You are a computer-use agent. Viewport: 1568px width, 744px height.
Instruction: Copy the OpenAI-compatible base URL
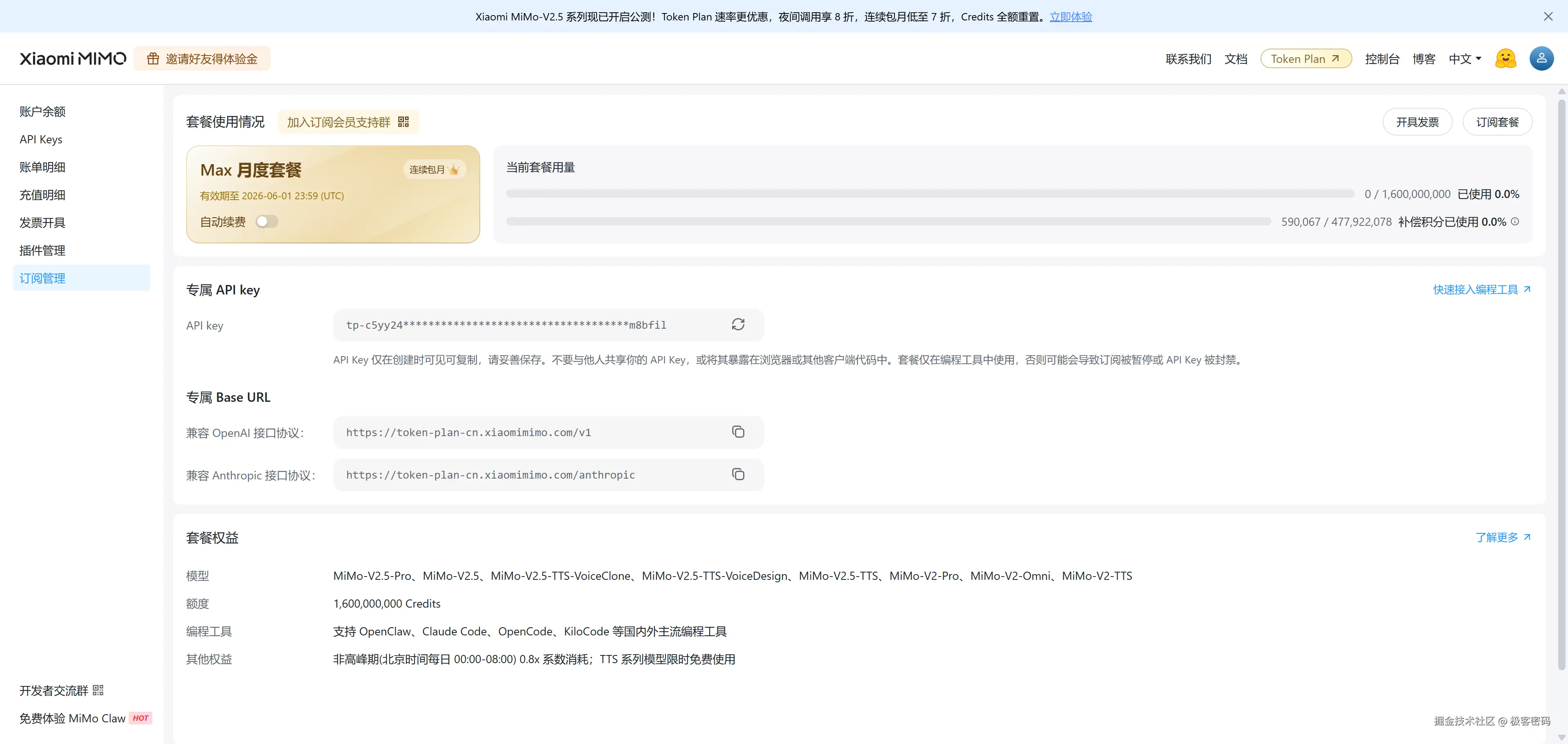point(738,432)
